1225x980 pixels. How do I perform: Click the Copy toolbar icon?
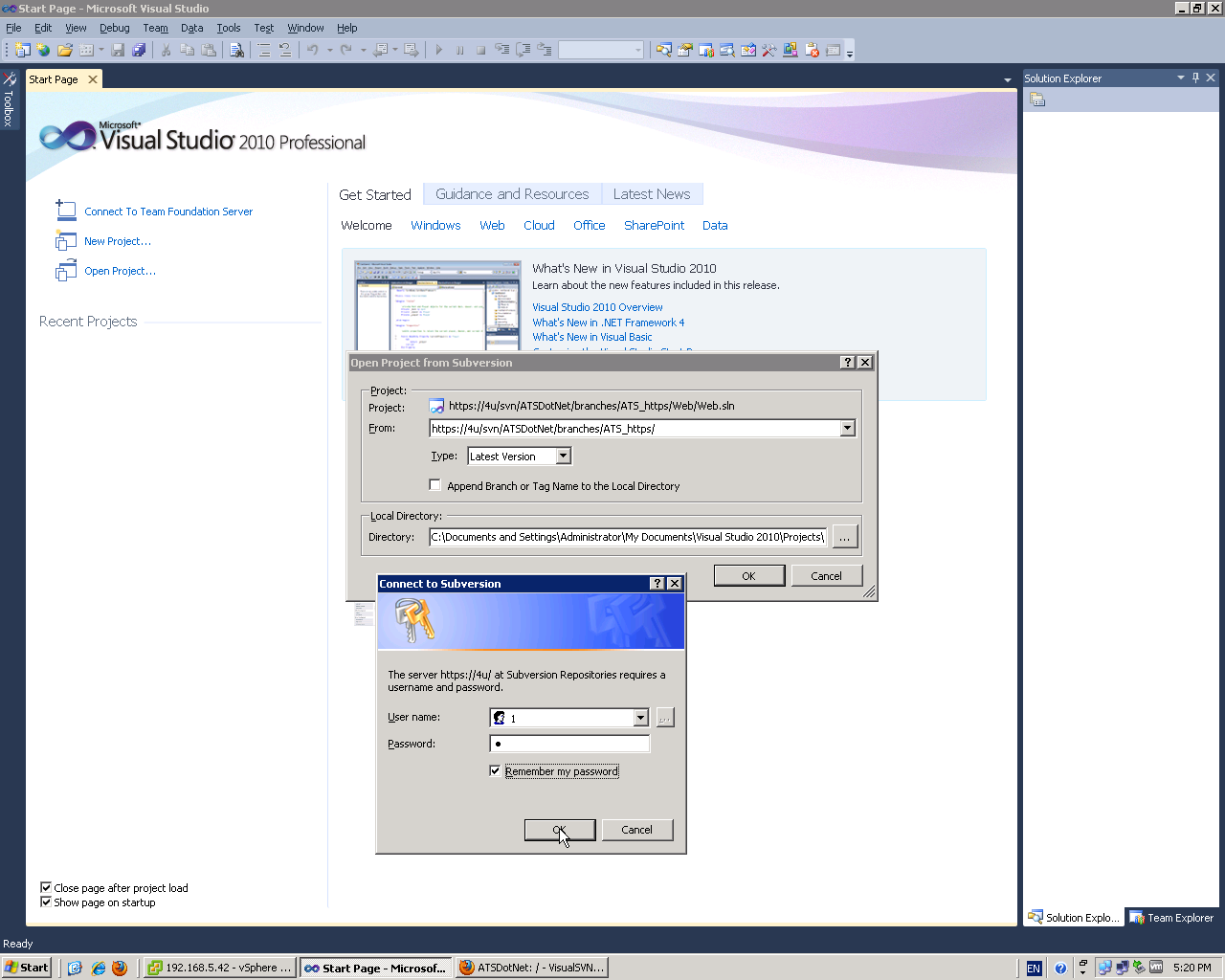[187, 50]
